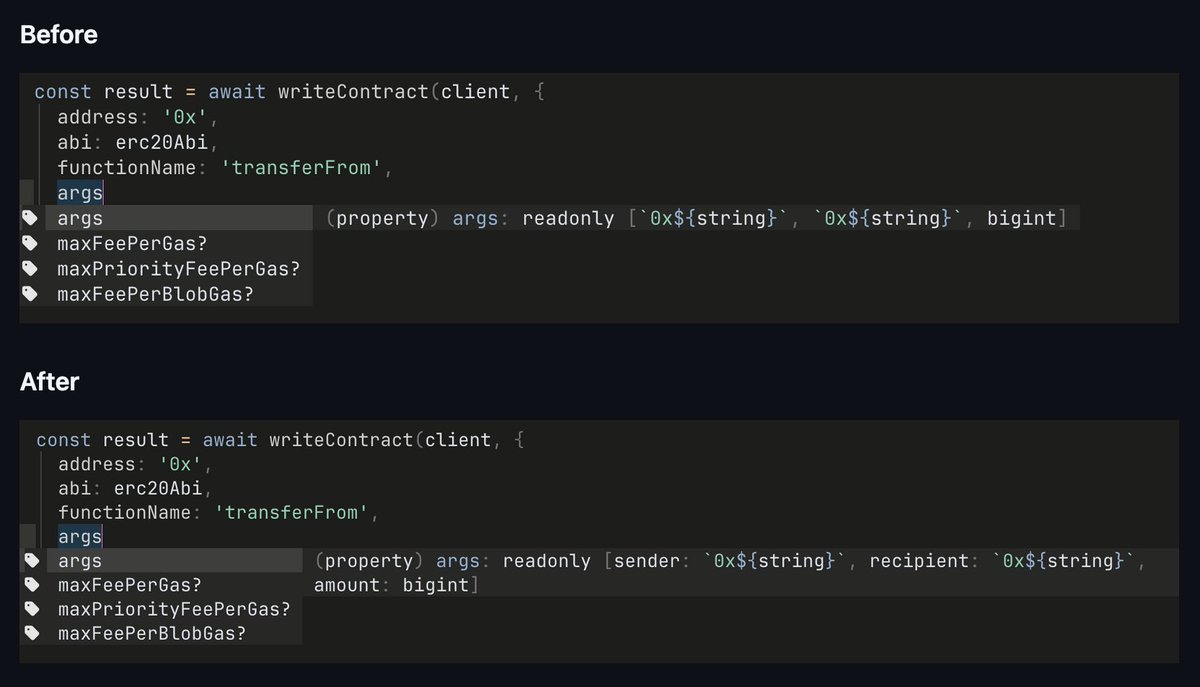Click 'amount: bigint' in After tooltip
1200x687 pixels.
coord(391,585)
